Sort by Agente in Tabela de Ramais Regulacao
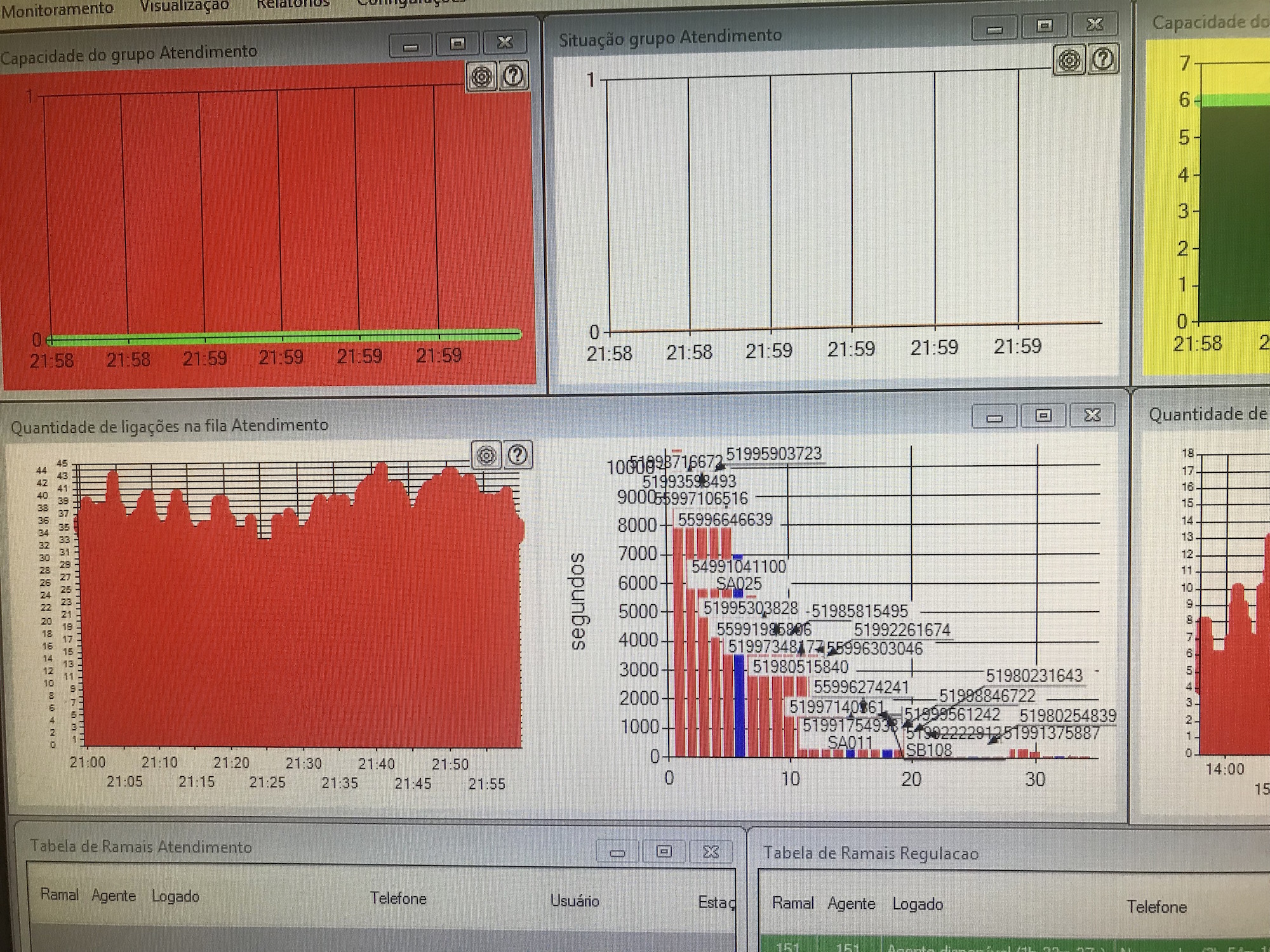The height and width of the screenshot is (952, 1270). pos(851,904)
